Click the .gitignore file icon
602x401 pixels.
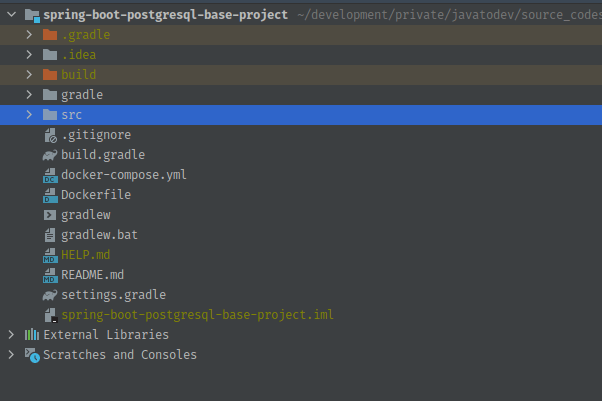(50, 135)
